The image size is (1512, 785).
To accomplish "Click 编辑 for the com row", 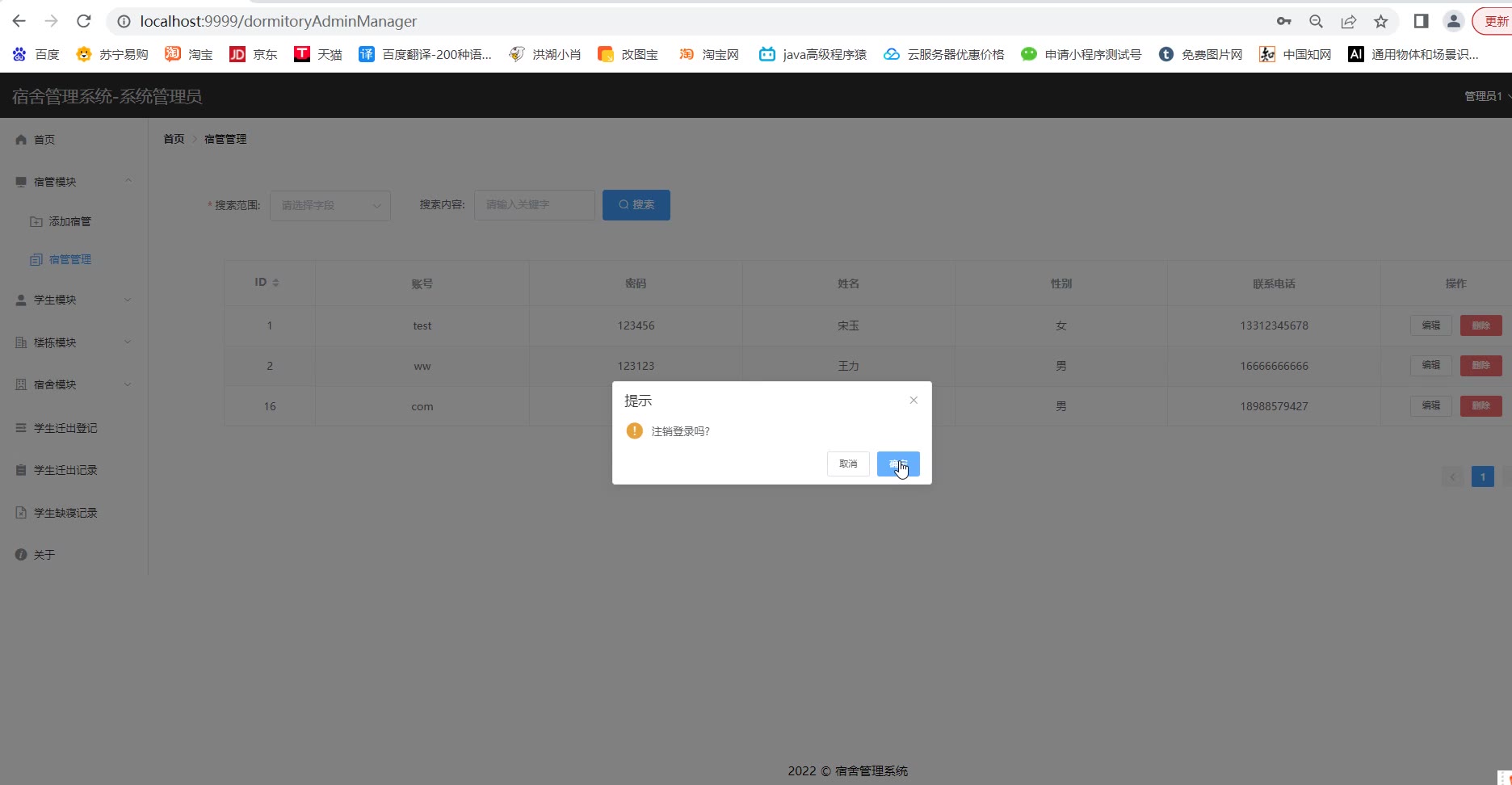I will tap(1431, 406).
